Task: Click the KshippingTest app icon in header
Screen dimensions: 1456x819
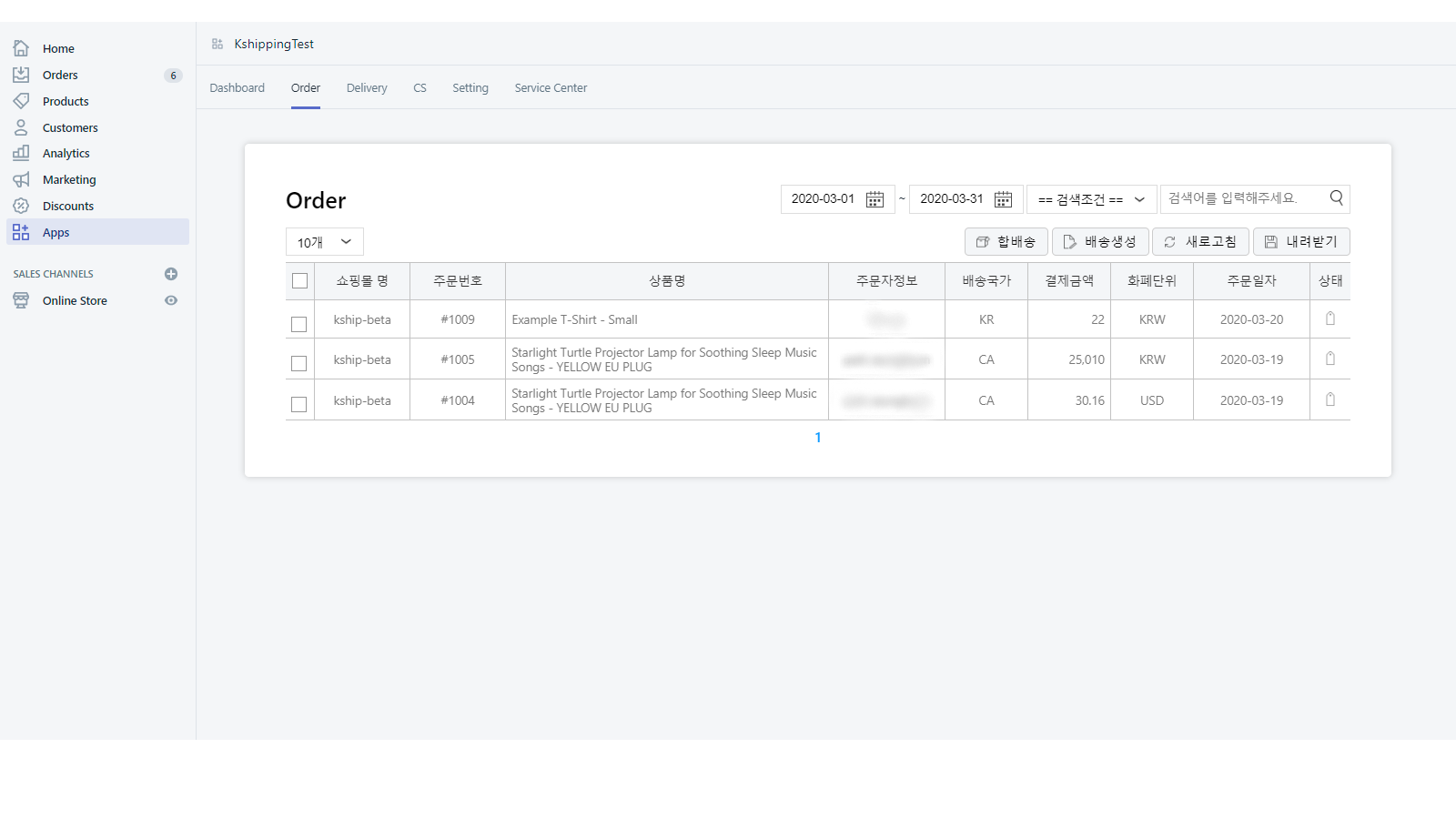Action: coord(217,44)
